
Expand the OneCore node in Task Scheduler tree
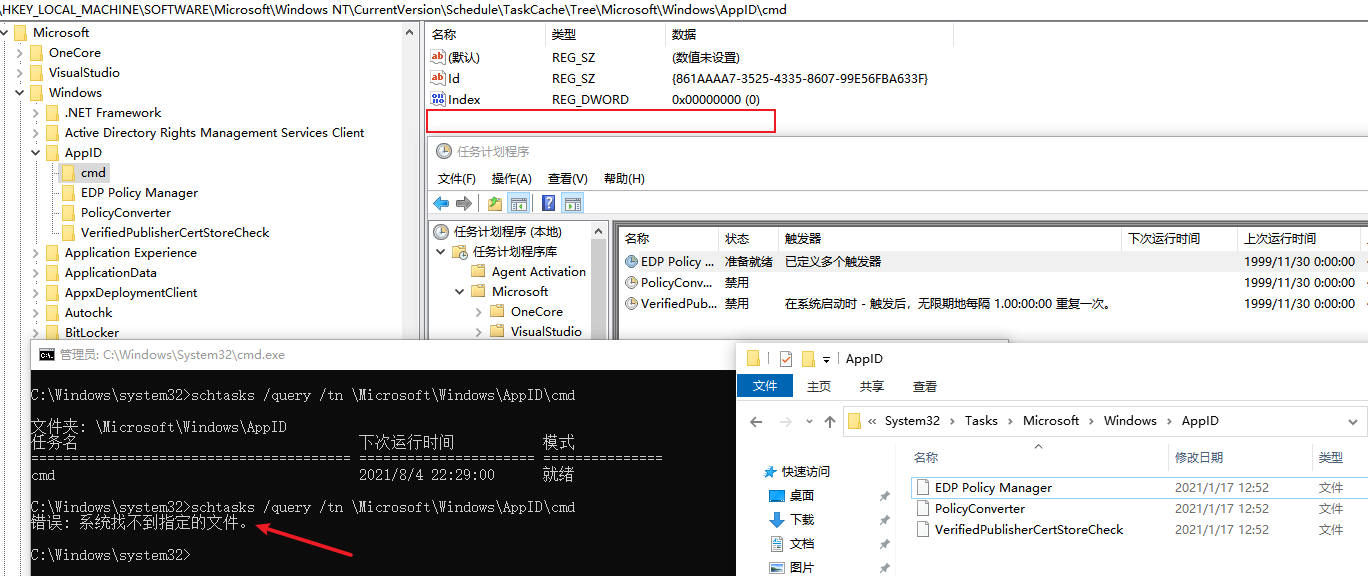pos(479,311)
